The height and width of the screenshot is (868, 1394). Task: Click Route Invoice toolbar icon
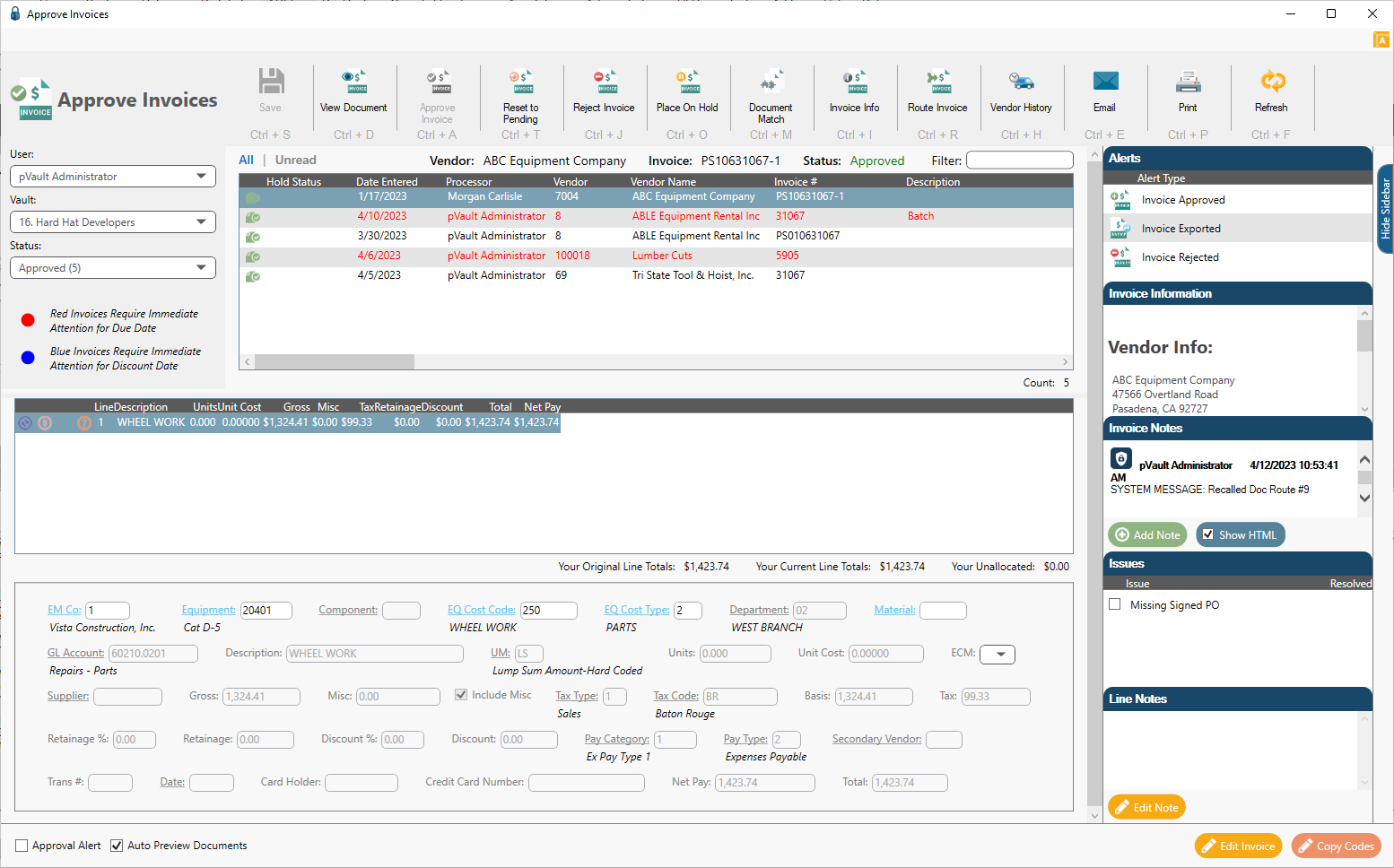click(937, 82)
